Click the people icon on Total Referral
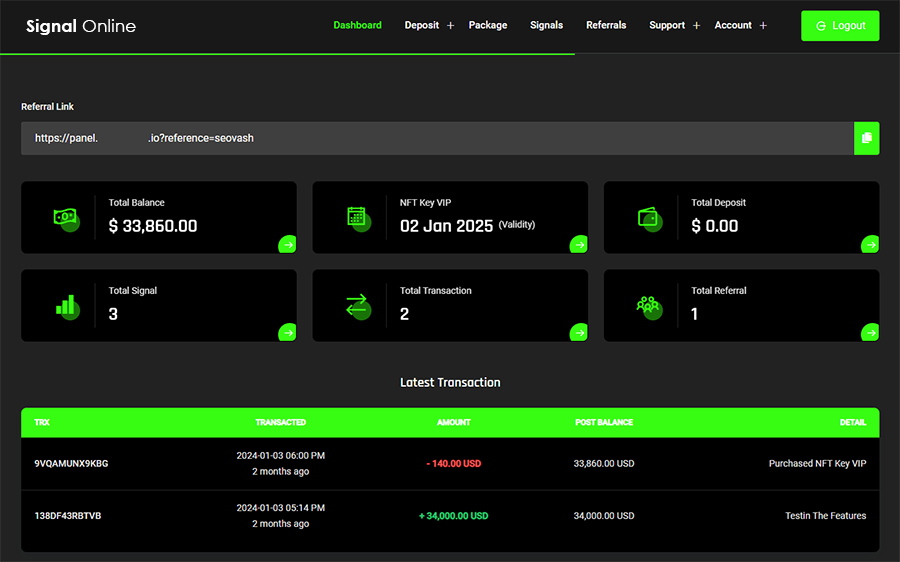Image resolution: width=900 pixels, height=562 pixels. click(648, 305)
